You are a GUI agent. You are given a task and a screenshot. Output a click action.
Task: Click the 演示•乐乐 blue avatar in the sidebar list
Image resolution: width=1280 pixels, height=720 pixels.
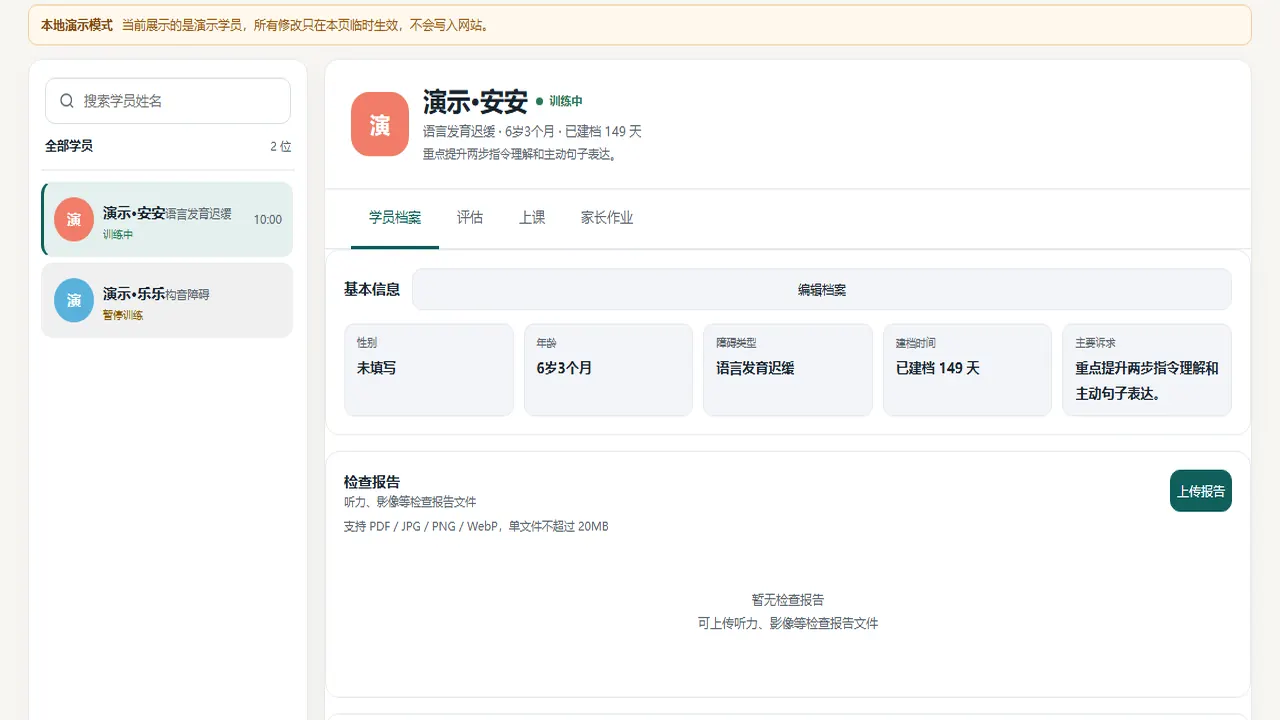pyautogui.click(x=74, y=300)
